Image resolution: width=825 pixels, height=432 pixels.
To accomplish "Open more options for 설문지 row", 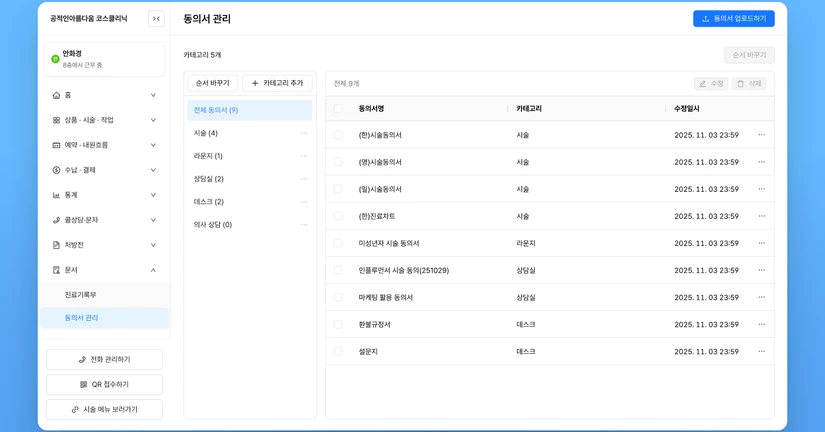I will coord(761,351).
